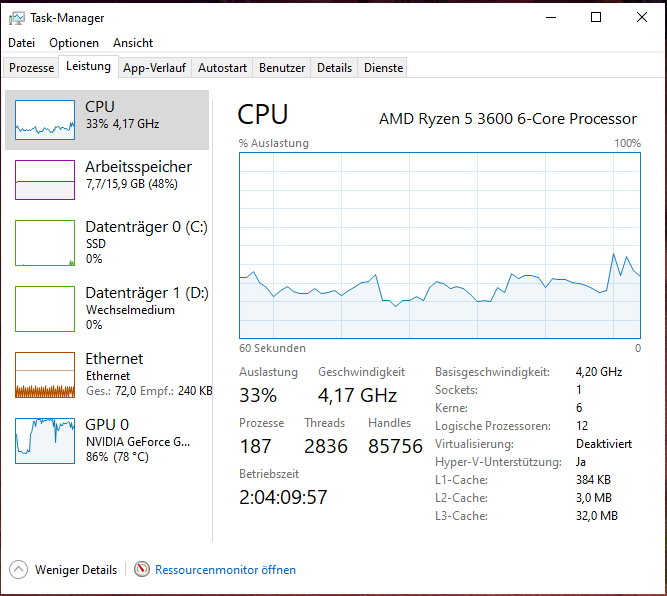This screenshot has height=596, width=667.
Task: Select the GPU 0 NVIDIA graph
Action: (45, 440)
